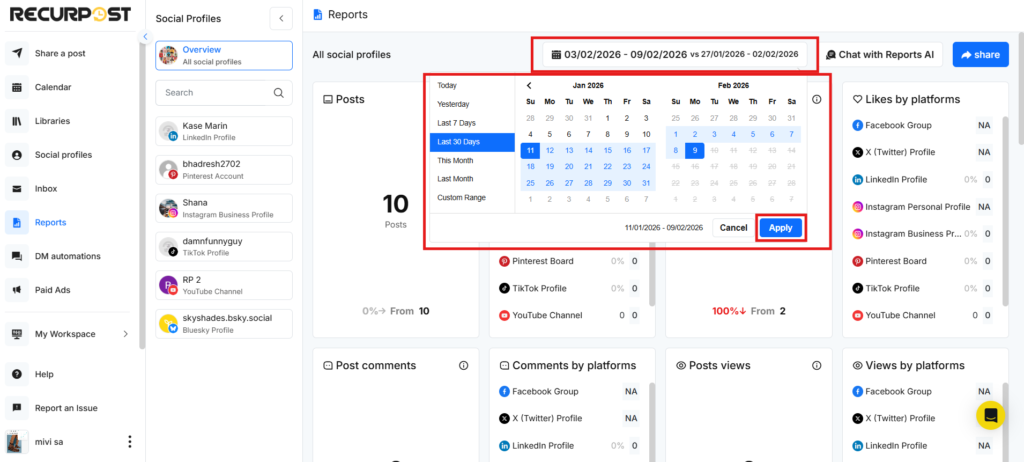Select the This Month preset
This screenshot has width=1024, height=462.
472,160
